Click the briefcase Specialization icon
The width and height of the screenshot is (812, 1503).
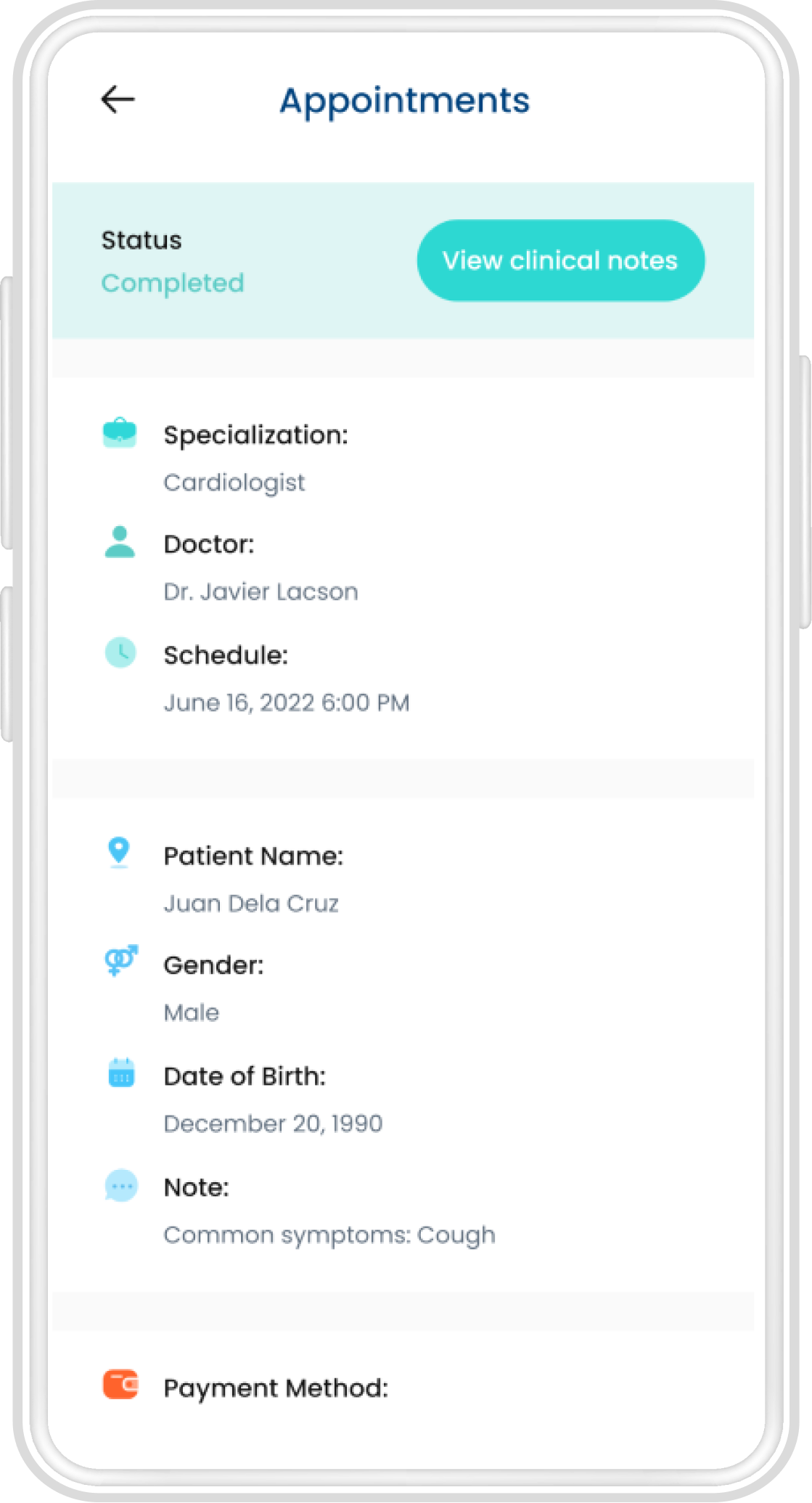pyautogui.click(x=120, y=433)
